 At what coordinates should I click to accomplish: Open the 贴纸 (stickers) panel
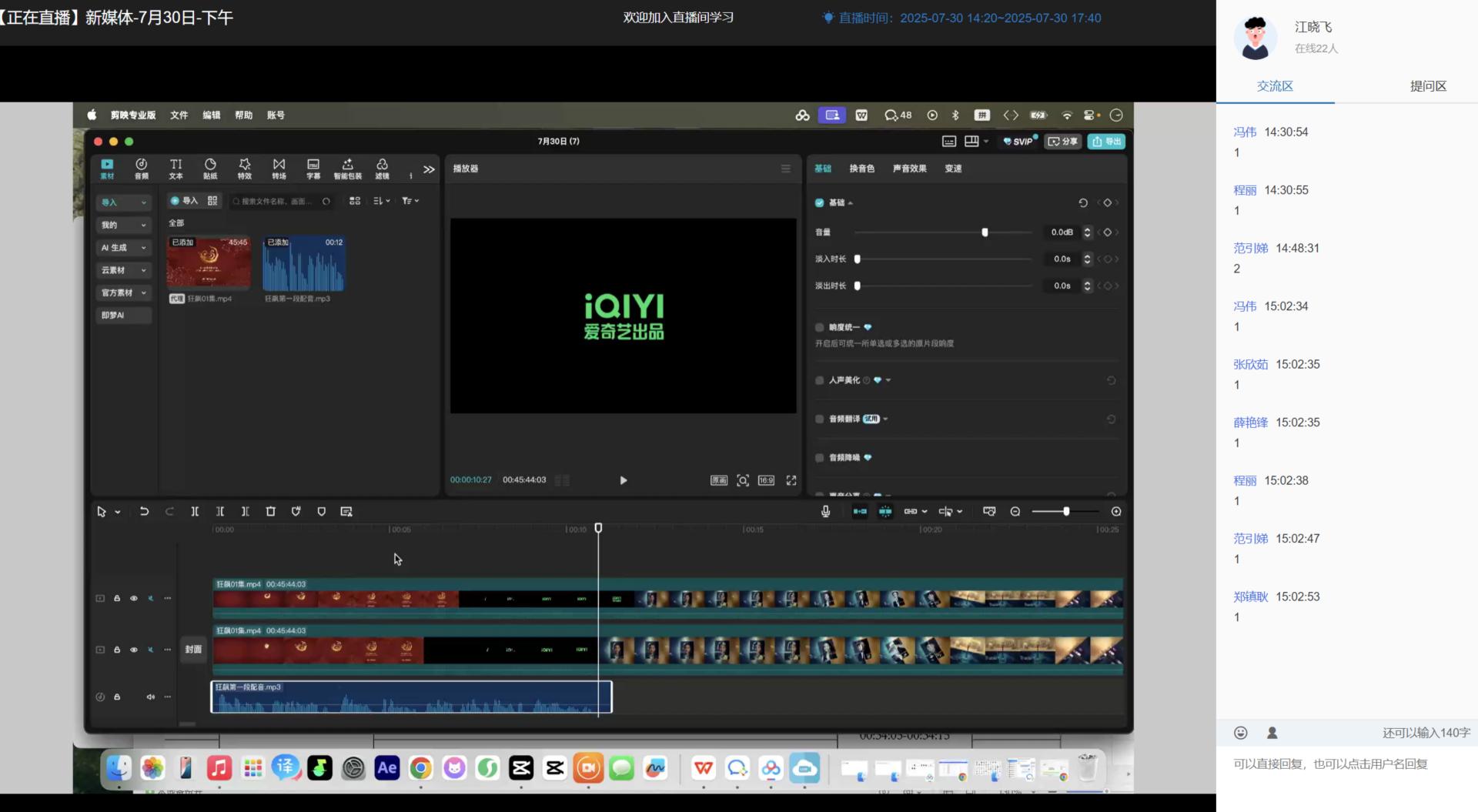point(210,169)
